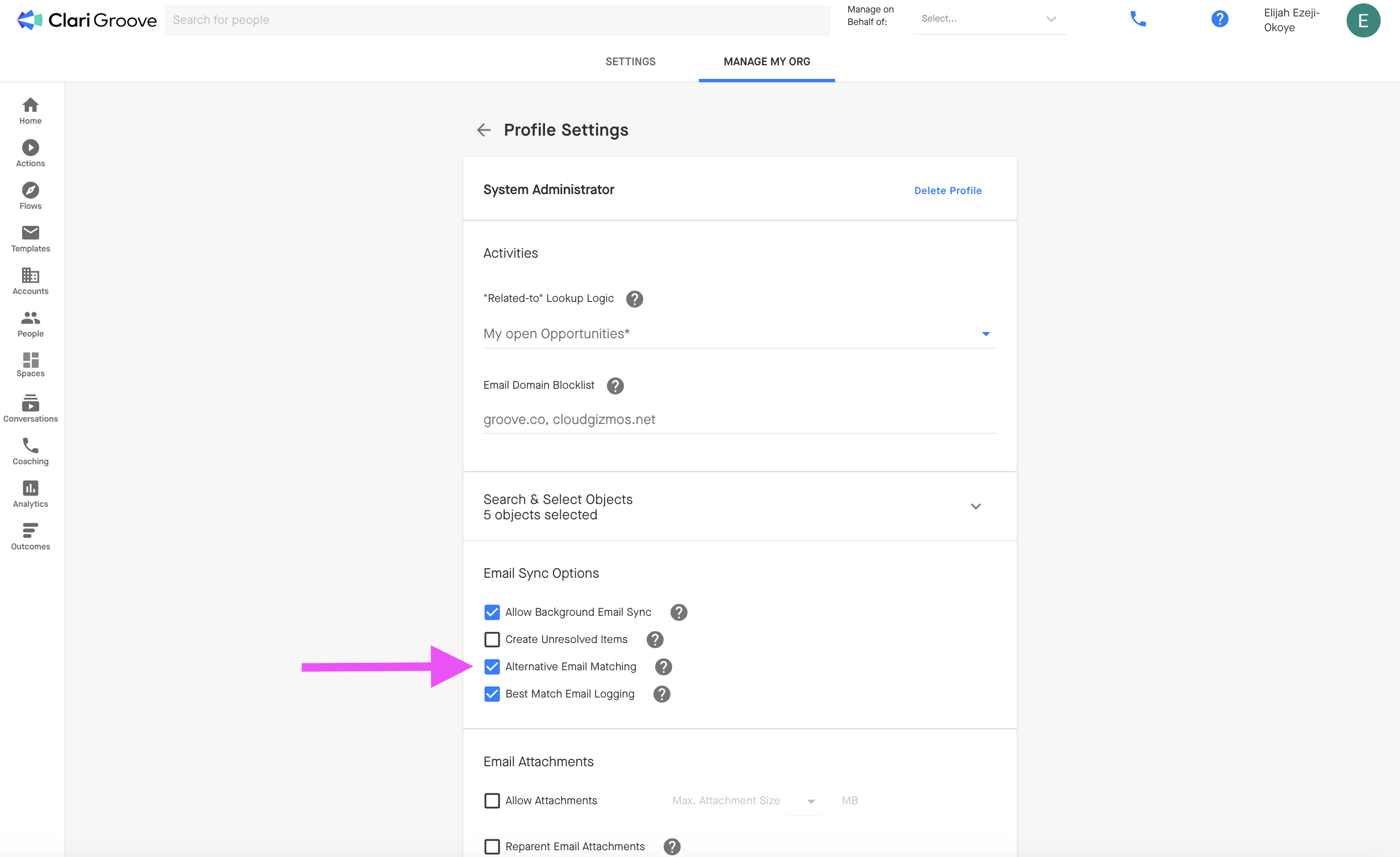Show help for Alternative Email Matching
Screen dimensions: 1400x857
(x=663, y=667)
